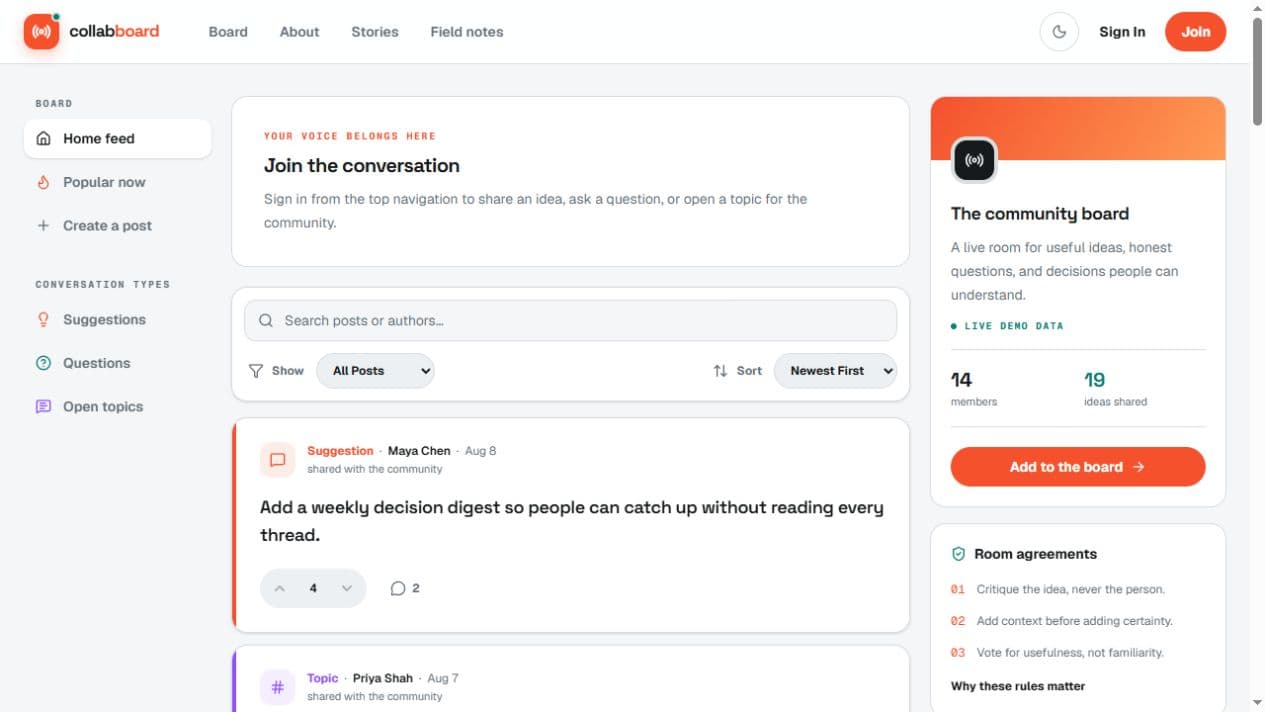Click the Topic tag on Priya Shah's post
The image size is (1265, 712).
(323, 678)
